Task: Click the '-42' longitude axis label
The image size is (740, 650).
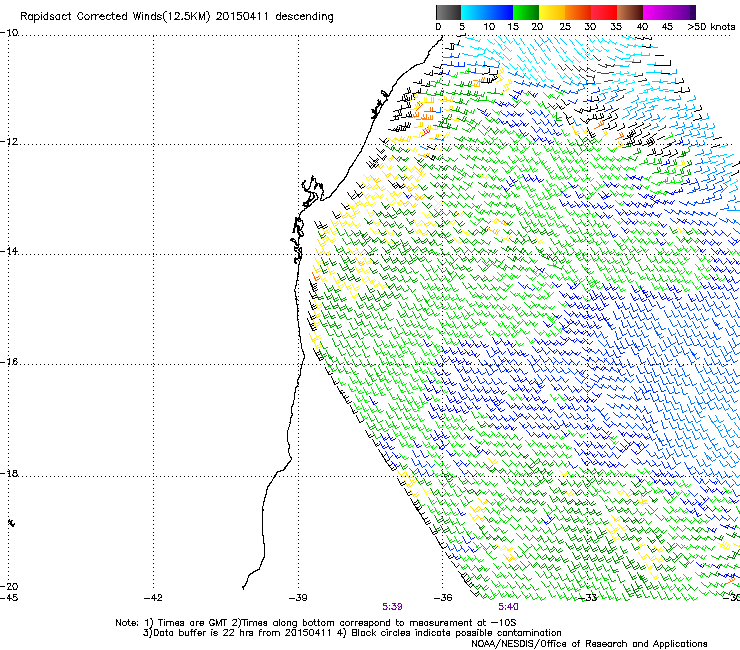Action: click(x=153, y=598)
